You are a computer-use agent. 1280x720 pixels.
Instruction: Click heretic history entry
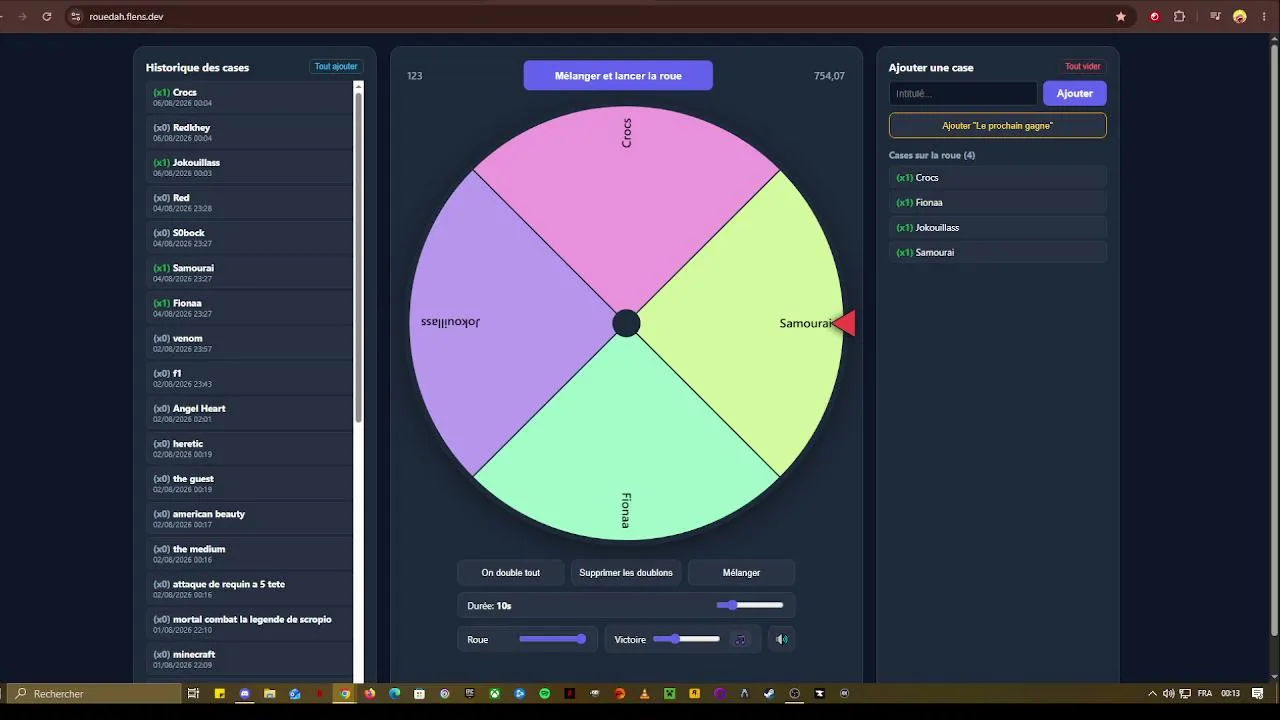point(249,448)
